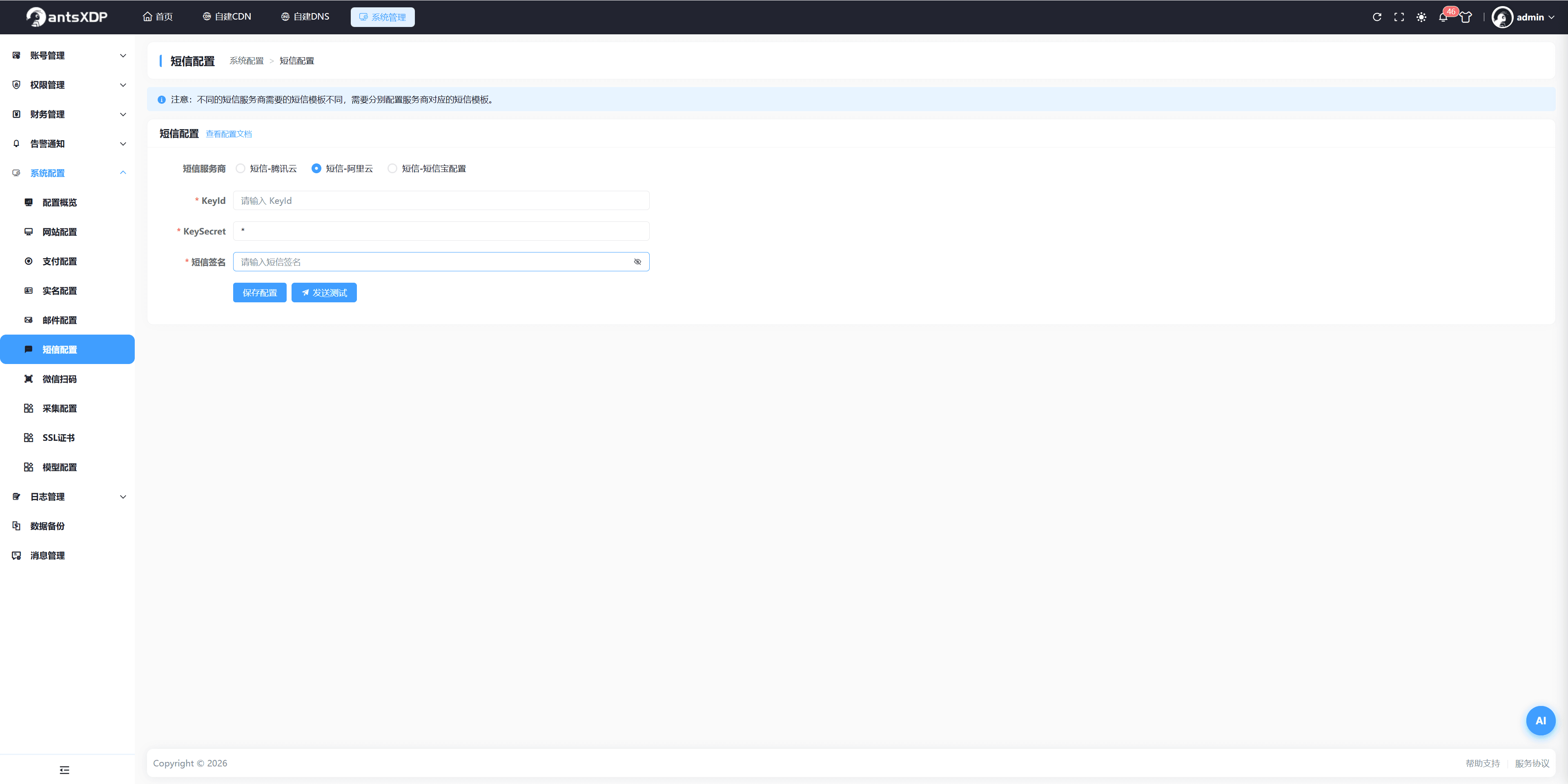Toggle fullscreen mode icon
Image resolution: width=1568 pixels, height=784 pixels.
(1399, 17)
